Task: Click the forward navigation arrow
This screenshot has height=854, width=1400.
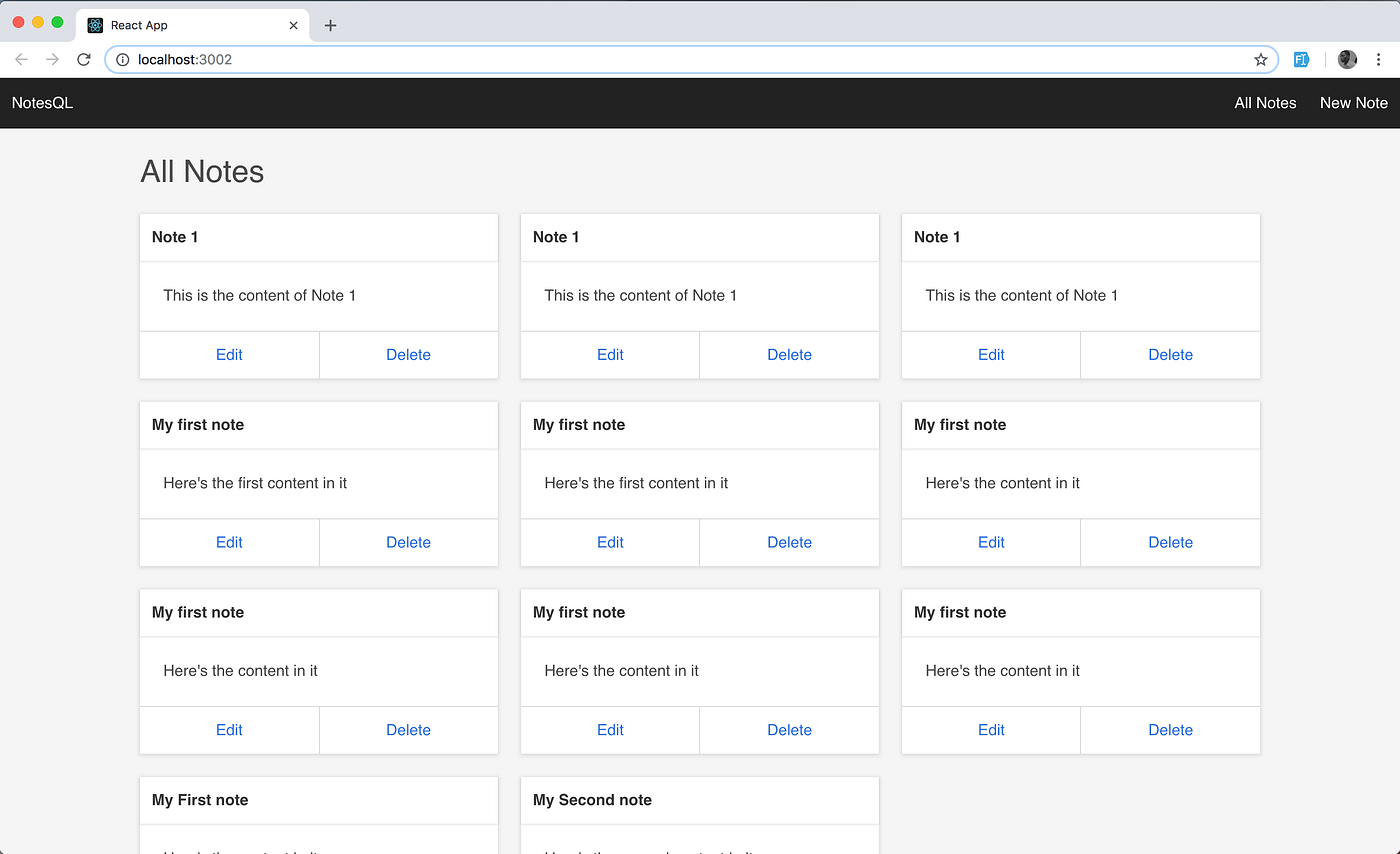Action: point(52,59)
